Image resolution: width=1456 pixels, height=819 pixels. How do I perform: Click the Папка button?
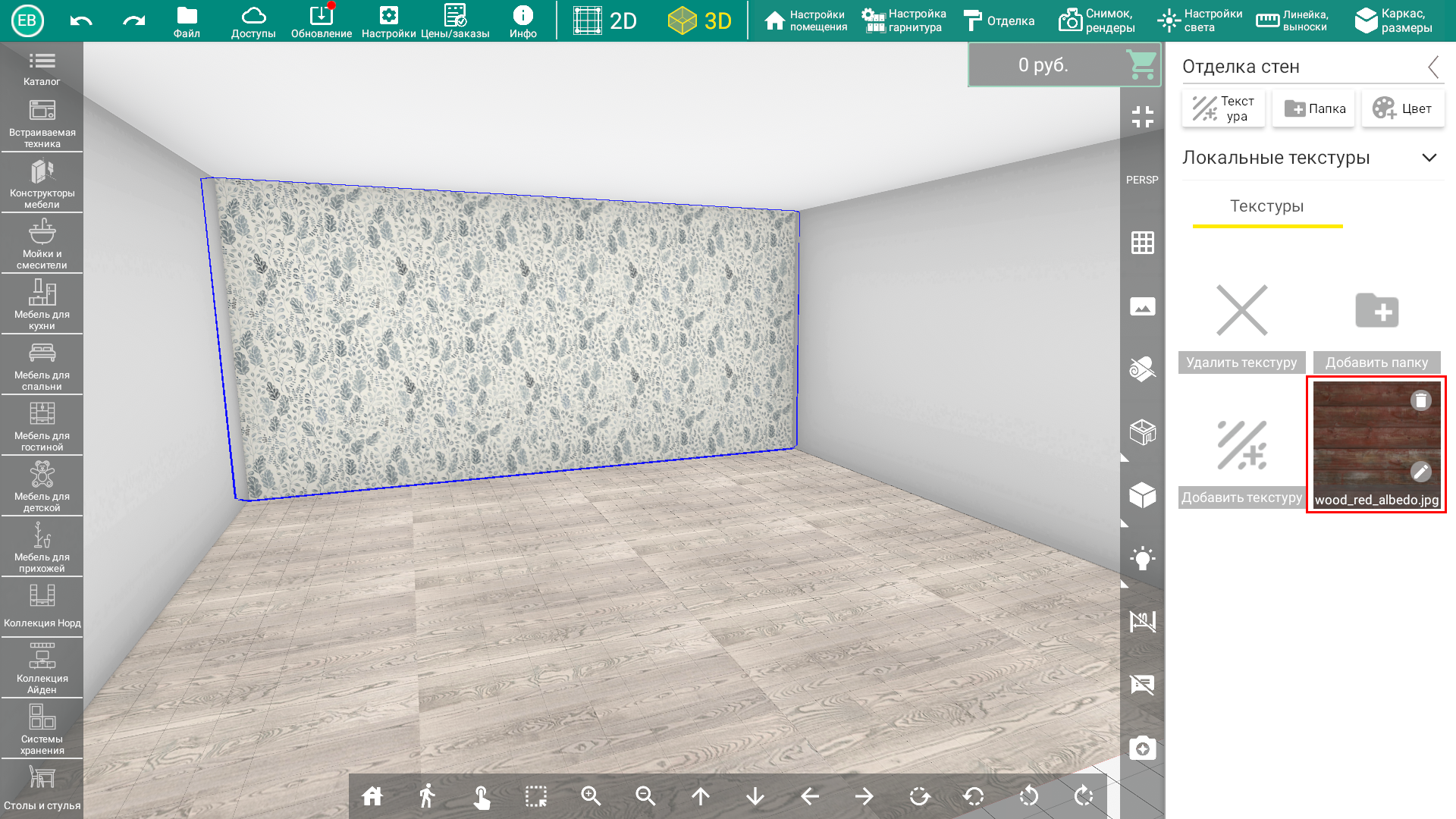1313,108
